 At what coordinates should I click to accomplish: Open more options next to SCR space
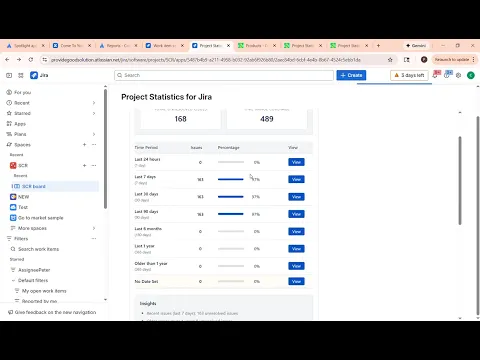pos(94,165)
